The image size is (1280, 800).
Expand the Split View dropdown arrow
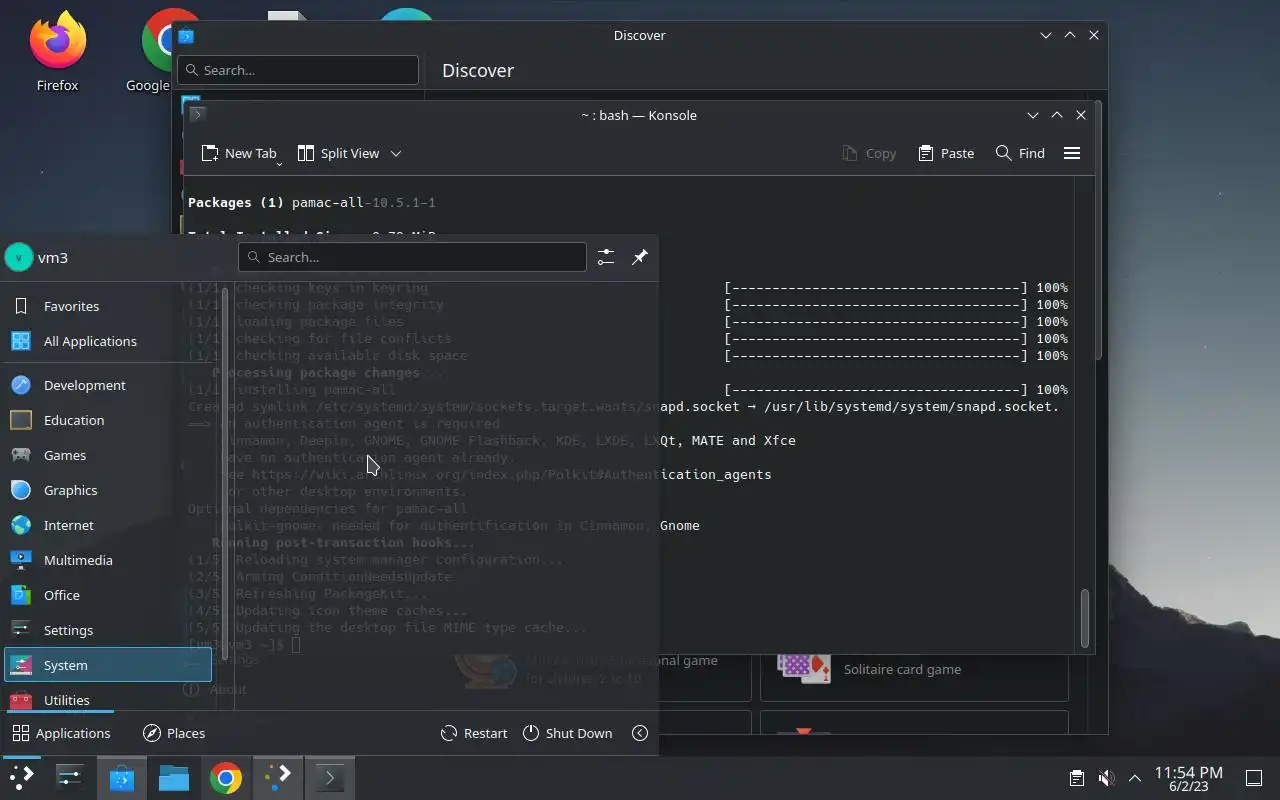coord(396,153)
